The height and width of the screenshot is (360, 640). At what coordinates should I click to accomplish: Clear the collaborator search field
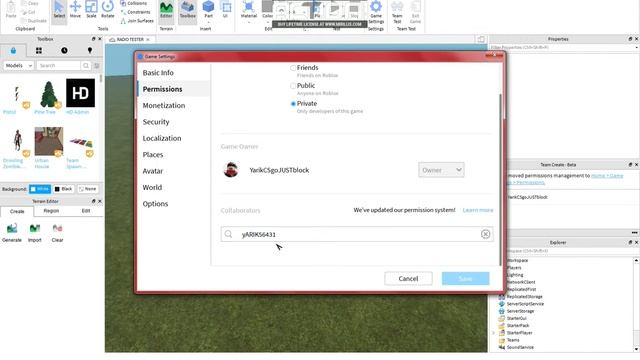(485, 234)
